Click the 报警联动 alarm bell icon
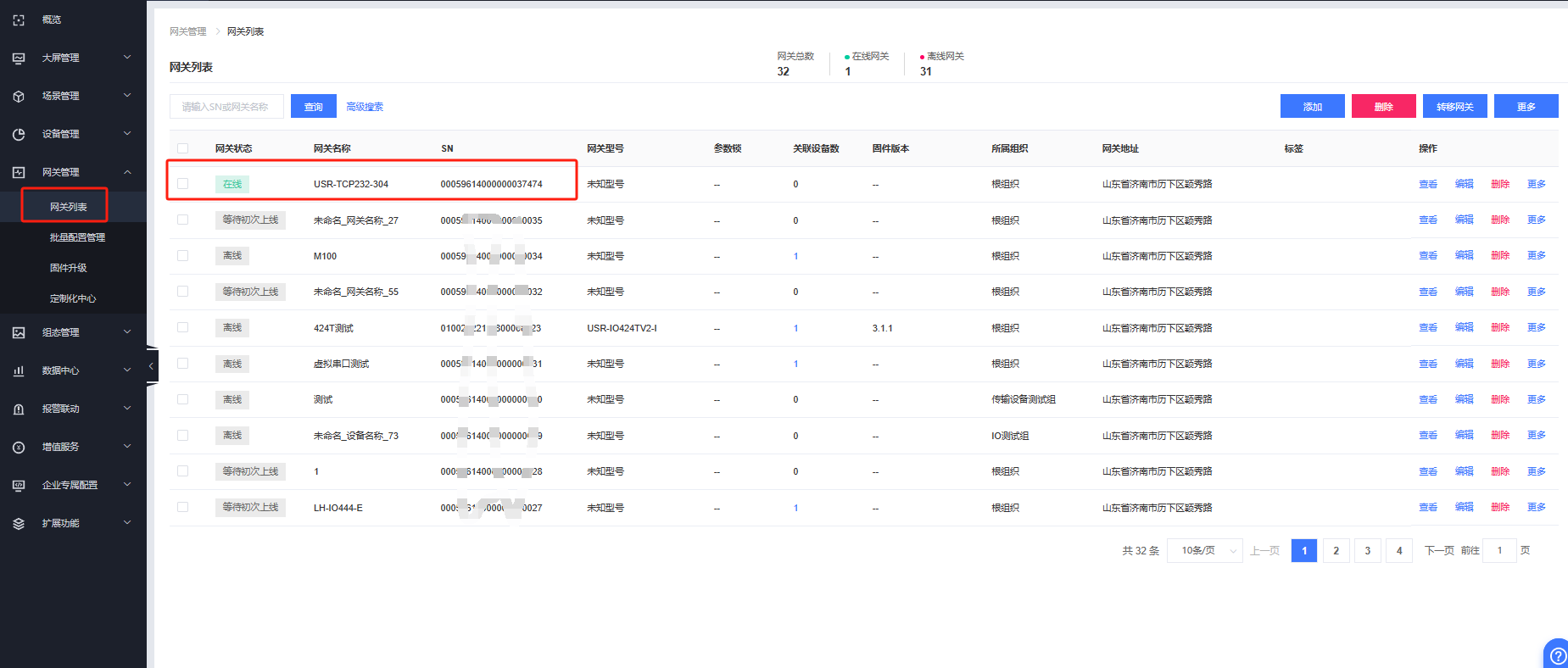Image resolution: width=1568 pixels, height=668 pixels. (x=19, y=409)
